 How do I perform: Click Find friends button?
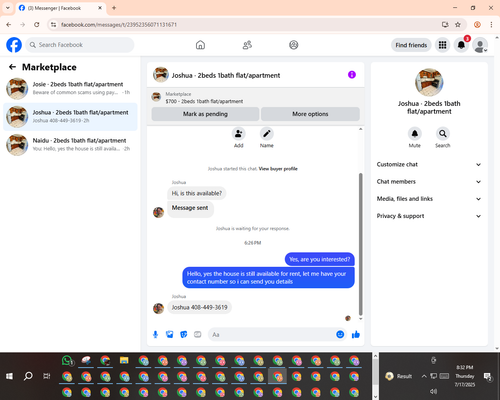(x=411, y=45)
